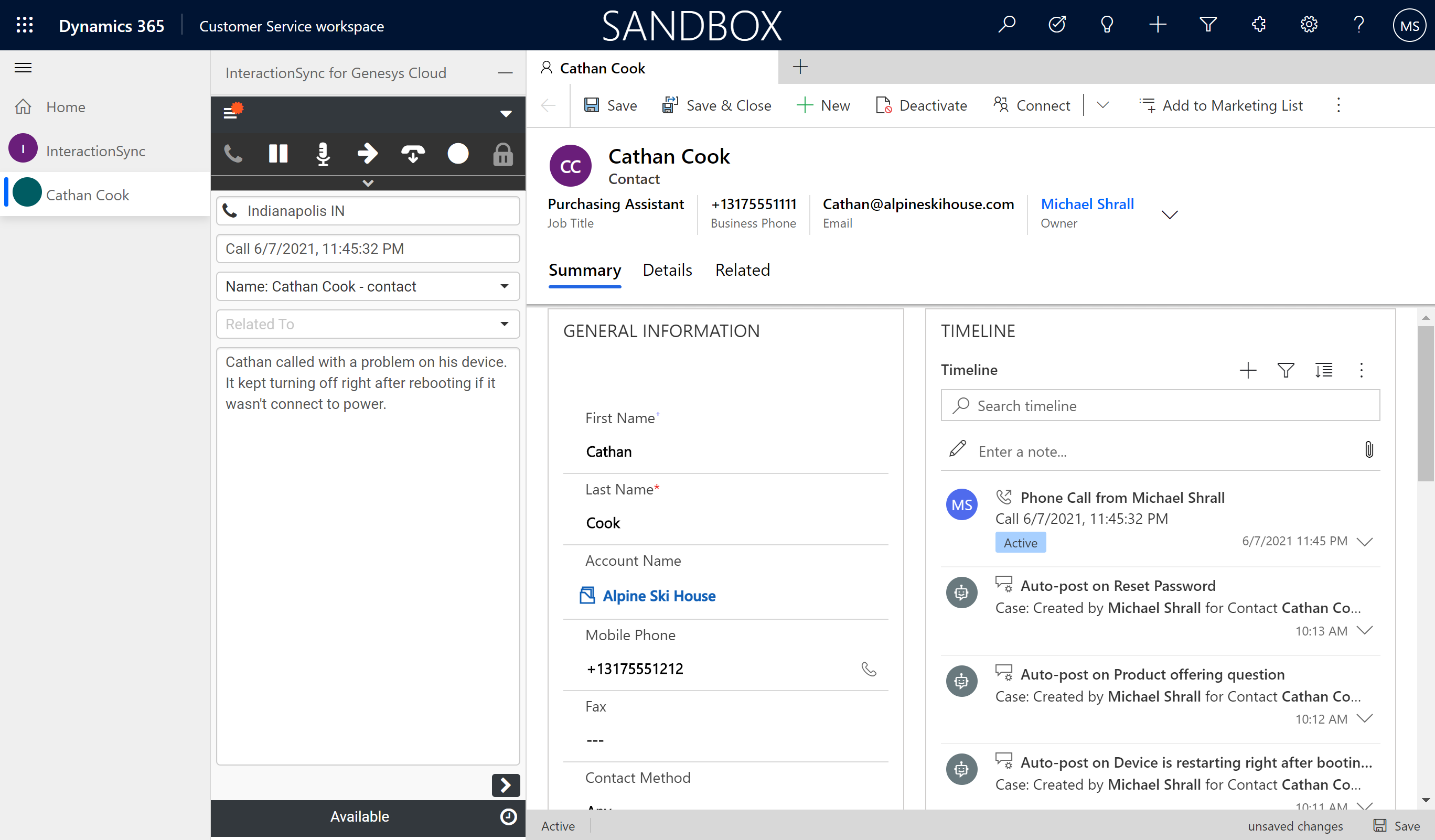Switch to the Related tab
The width and height of the screenshot is (1435, 840).
pyautogui.click(x=743, y=270)
